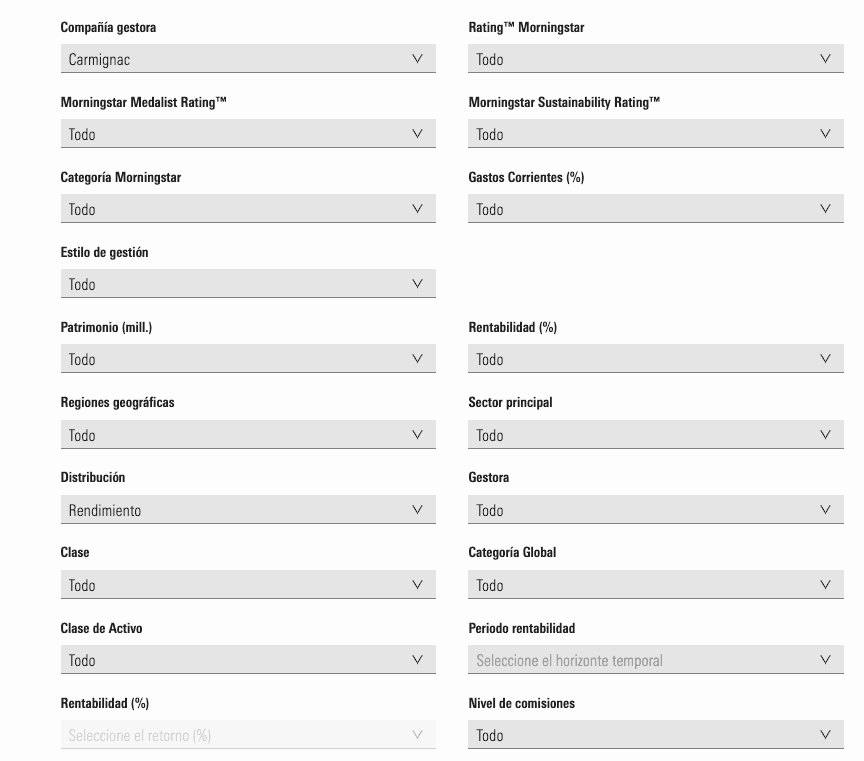Open the Compañía gestora dropdown showing Carmignac
Image resolution: width=864 pixels, height=761 pixels.
248,58
